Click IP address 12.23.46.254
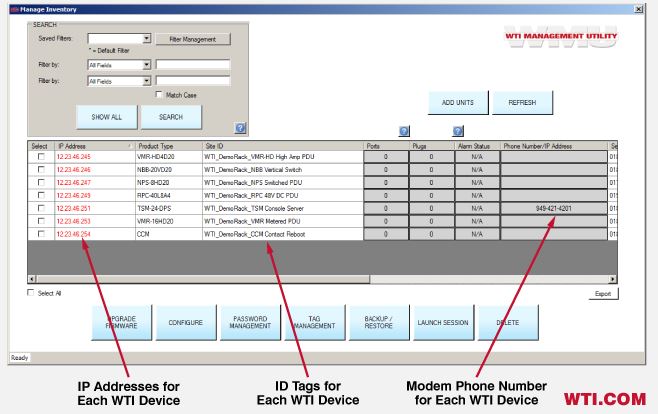This screenshot has height=414, width=658. click(x=73, y=234)
